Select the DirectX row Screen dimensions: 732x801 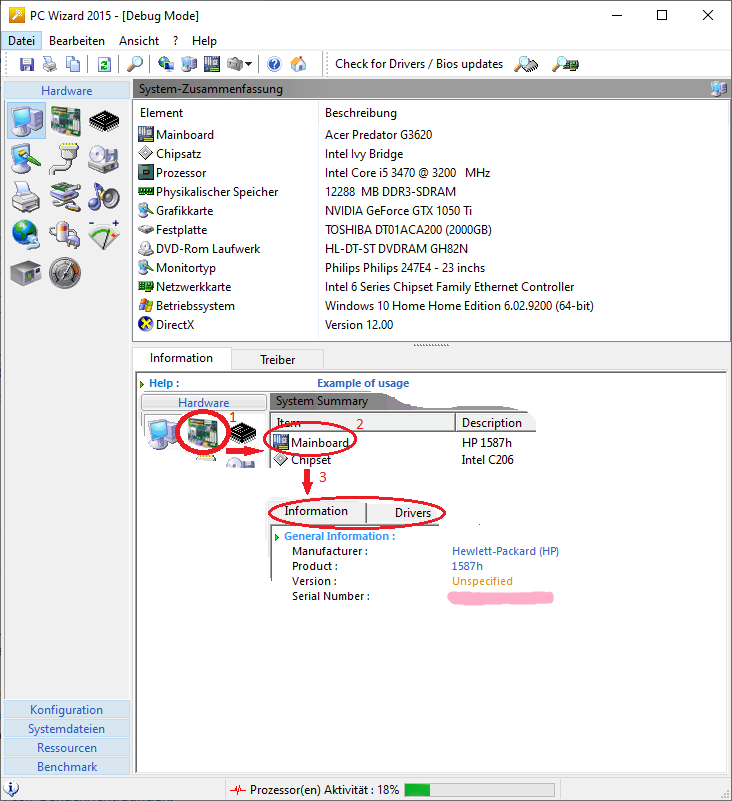[431, 324]
